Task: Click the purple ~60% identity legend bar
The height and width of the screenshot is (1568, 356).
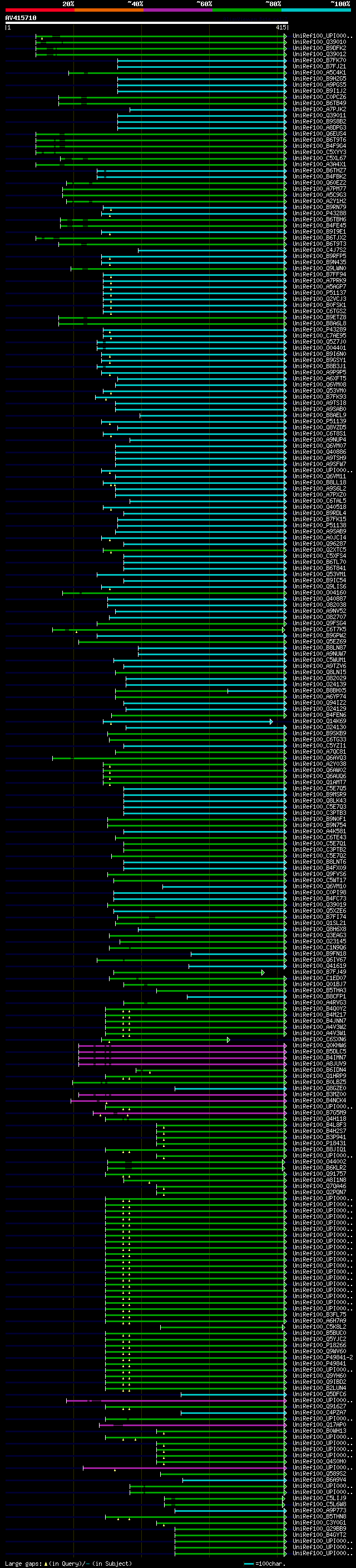Action: click(177, 10)
